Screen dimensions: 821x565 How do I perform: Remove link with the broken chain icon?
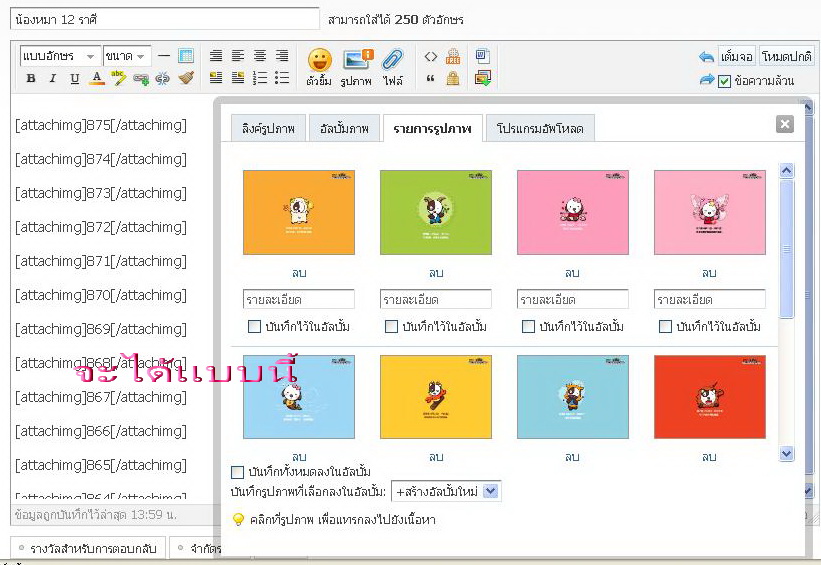(162, 79)
